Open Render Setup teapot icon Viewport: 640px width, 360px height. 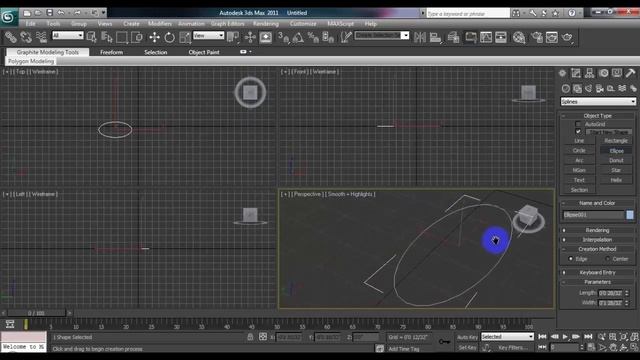(537, 38)
